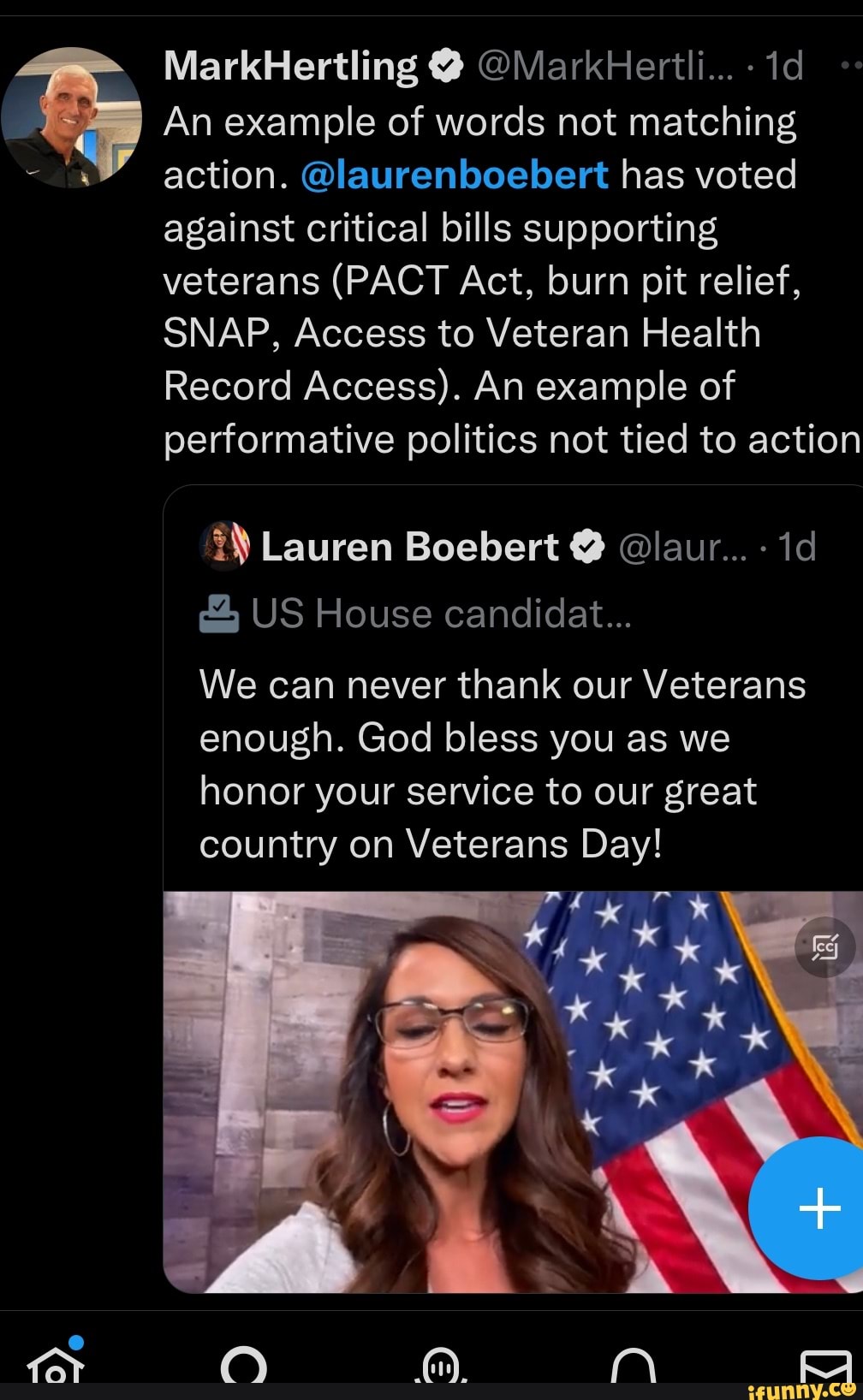Open MarkHertling's profile picture
Screen dimensions: 863x1400
coord(72,117)
